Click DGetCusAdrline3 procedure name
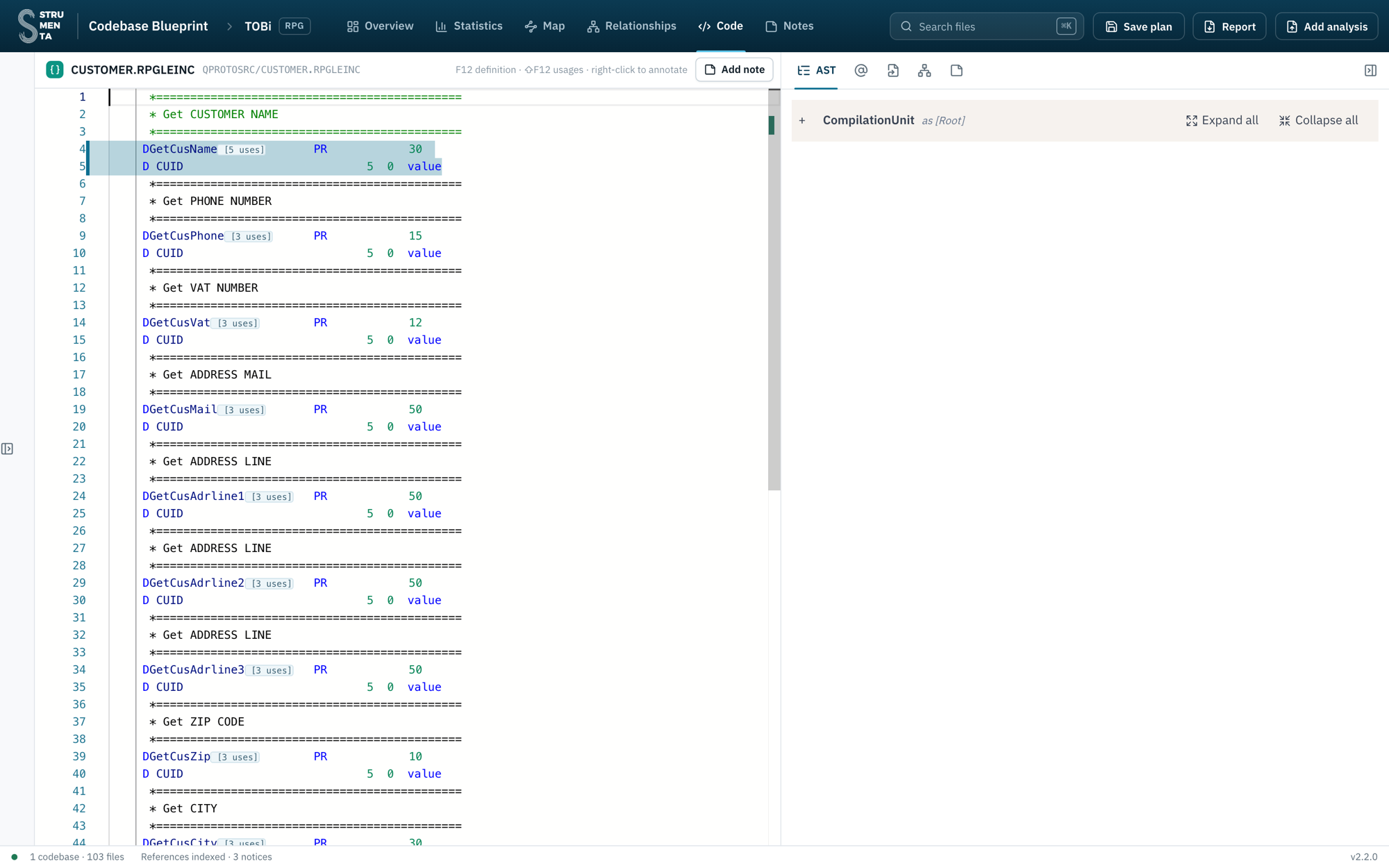This screenshot has width=1389, height=868. 193,669
